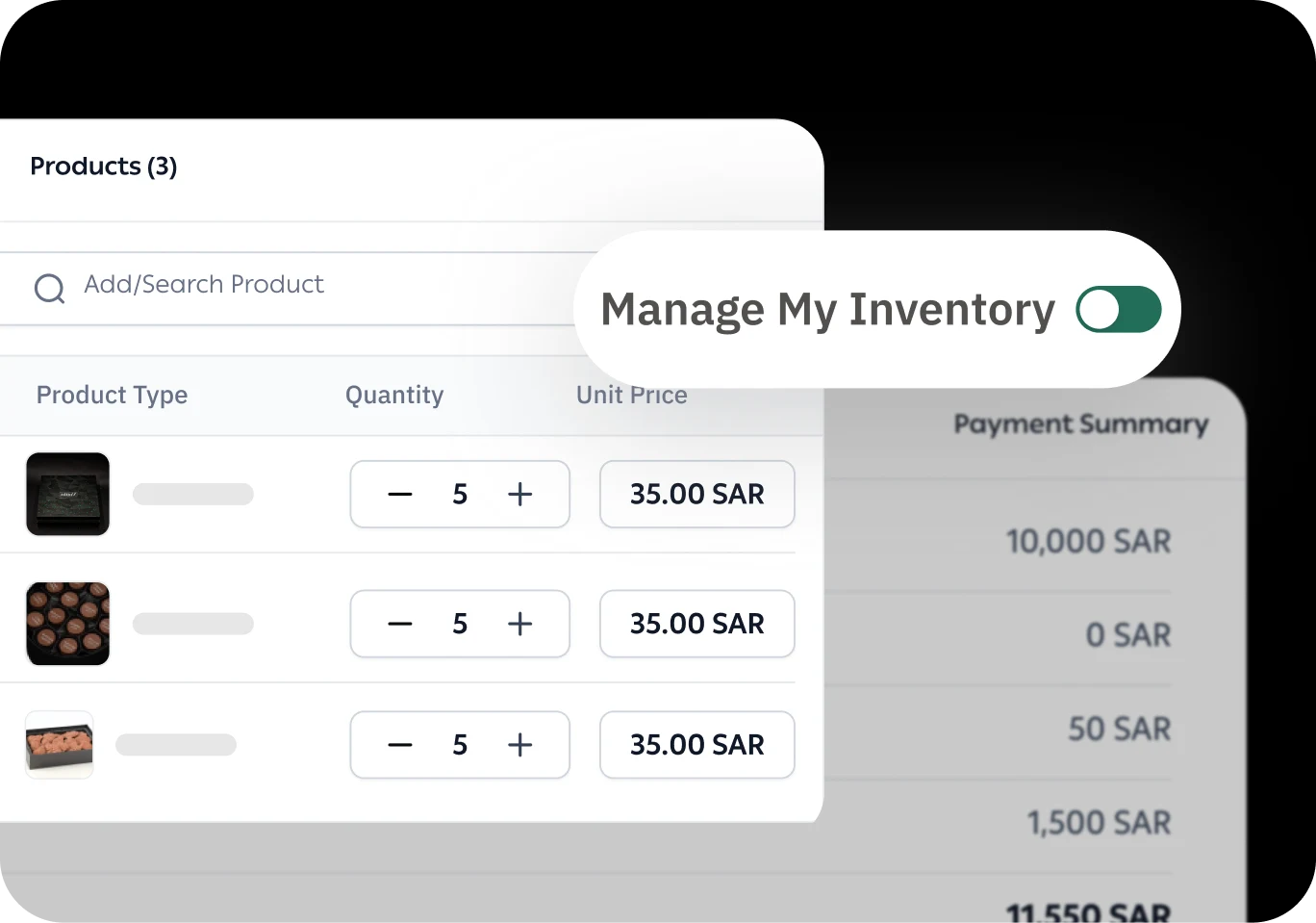Image resolution: width=1316 pixels, height=923 pixels.
Task: Click the first product quantity value 5
Action: coord(460,495)
